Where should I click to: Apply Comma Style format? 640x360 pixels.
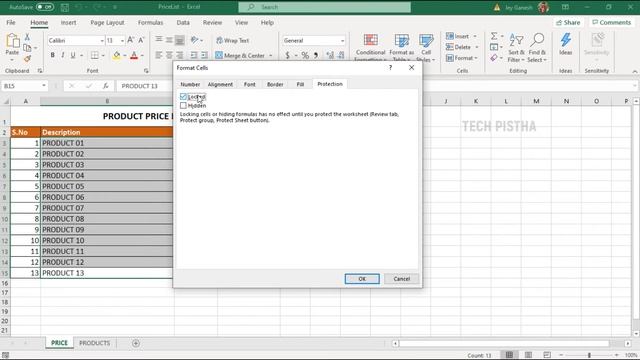tap(316, 55)
